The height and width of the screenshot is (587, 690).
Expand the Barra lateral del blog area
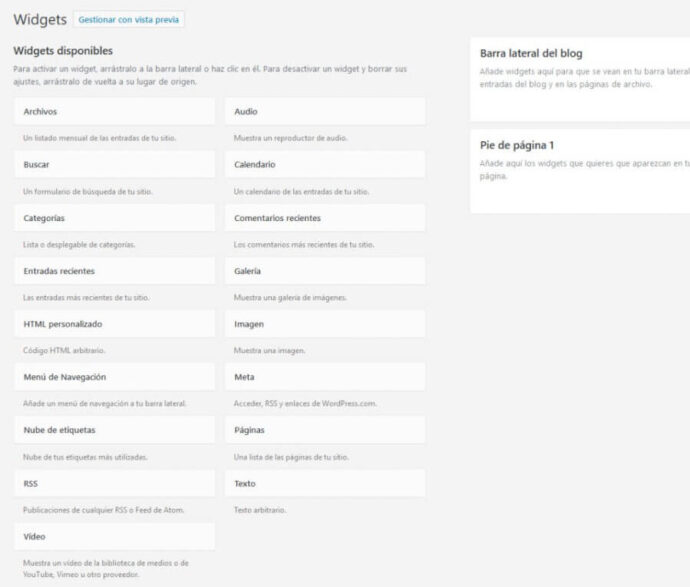tap(580, 54)
